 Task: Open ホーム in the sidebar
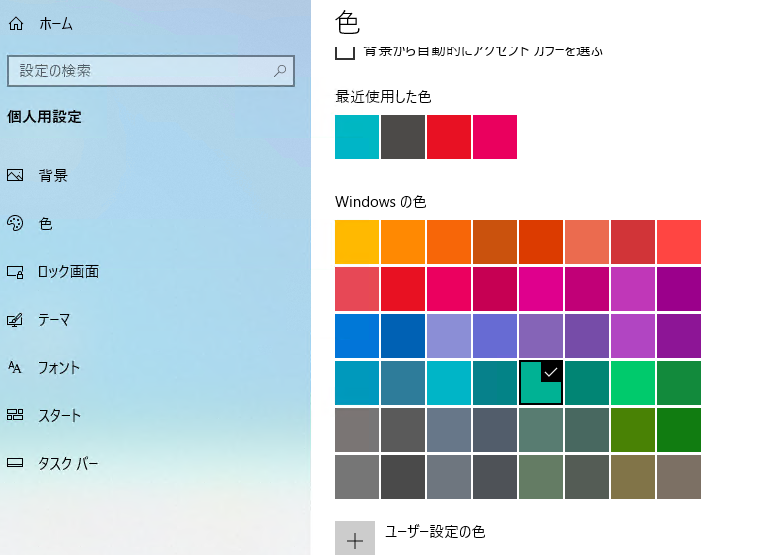coord(56,24)
